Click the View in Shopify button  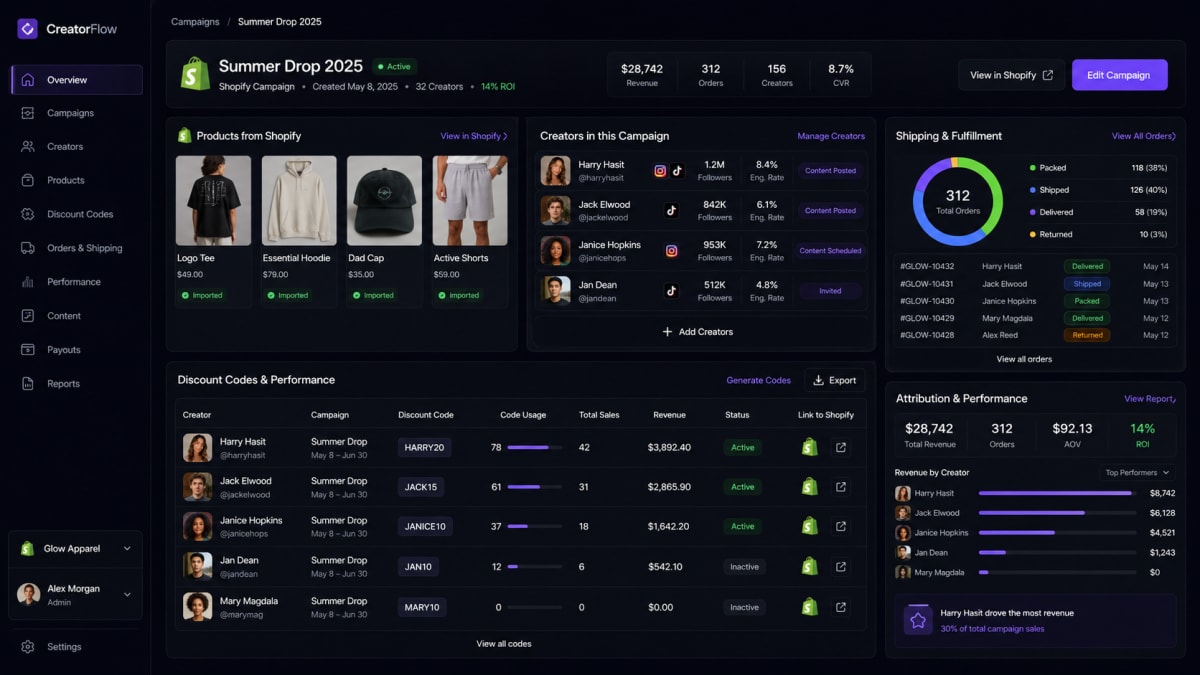point(1011,75)
